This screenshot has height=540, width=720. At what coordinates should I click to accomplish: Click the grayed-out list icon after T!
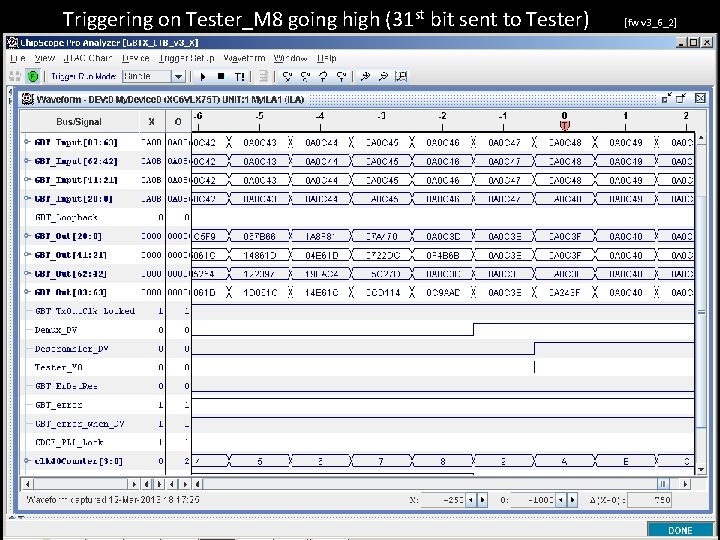[x=263, y=76]
